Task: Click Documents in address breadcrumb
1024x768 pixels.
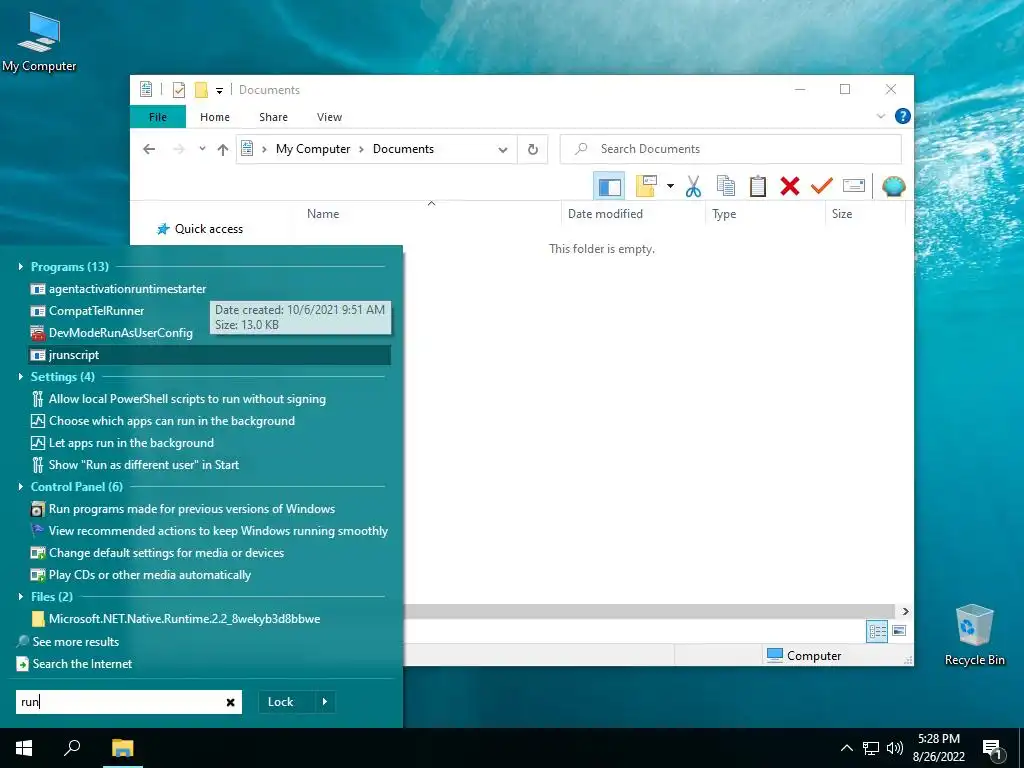Action: (x=403, y=149)
